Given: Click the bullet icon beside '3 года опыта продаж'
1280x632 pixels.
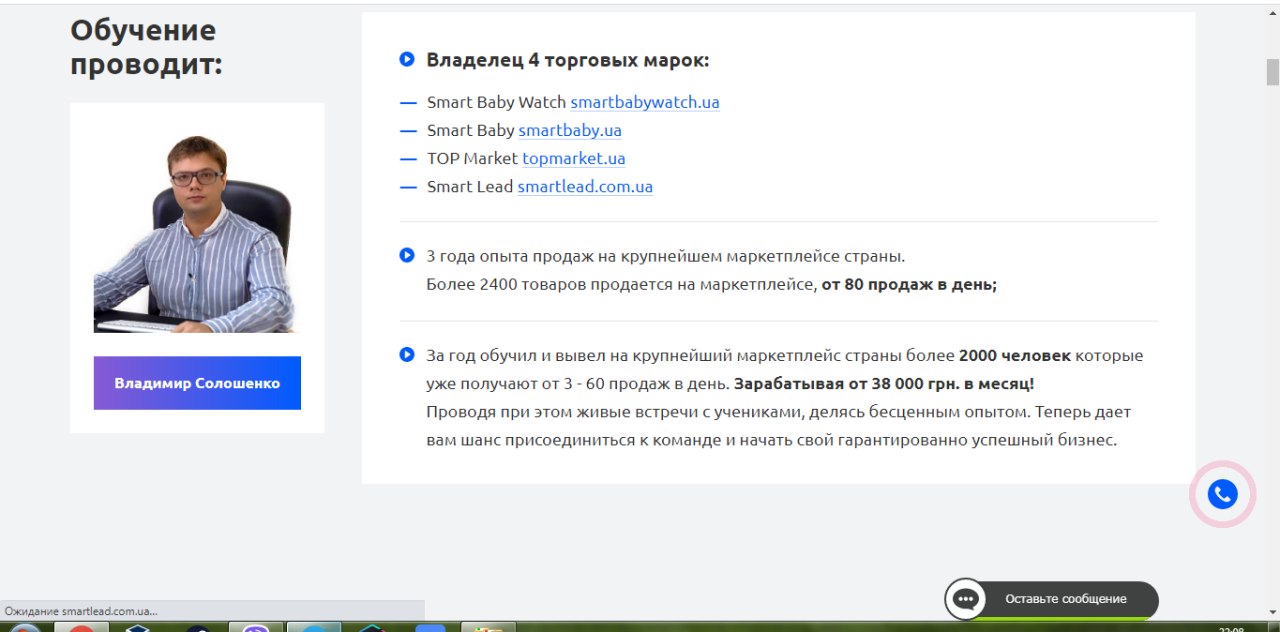Looking at the screenshot, I should tap(407, 255).
